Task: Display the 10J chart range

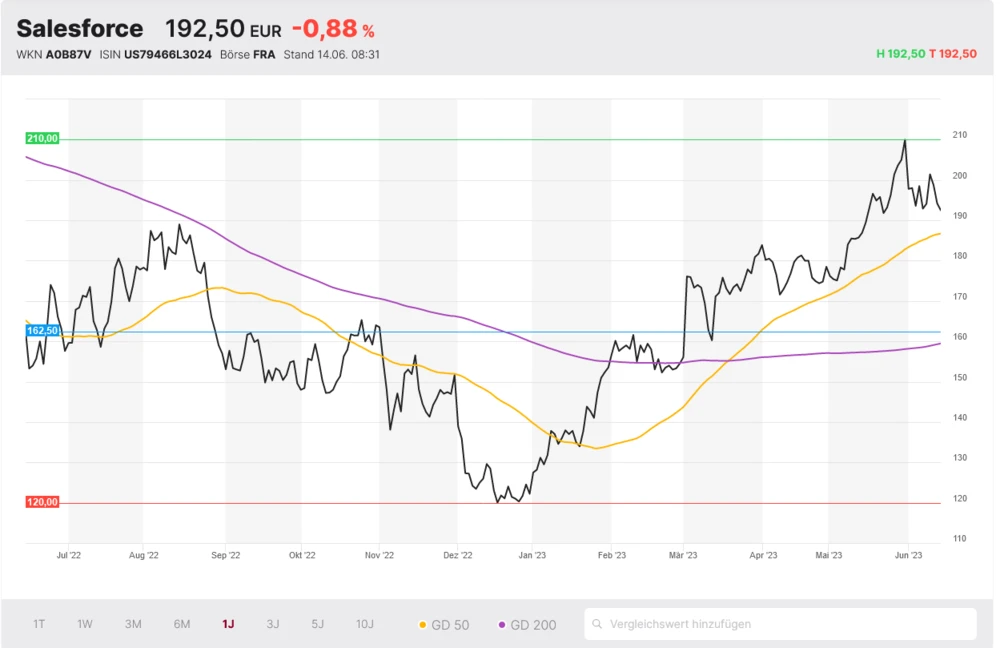Action: coord(365,624)
